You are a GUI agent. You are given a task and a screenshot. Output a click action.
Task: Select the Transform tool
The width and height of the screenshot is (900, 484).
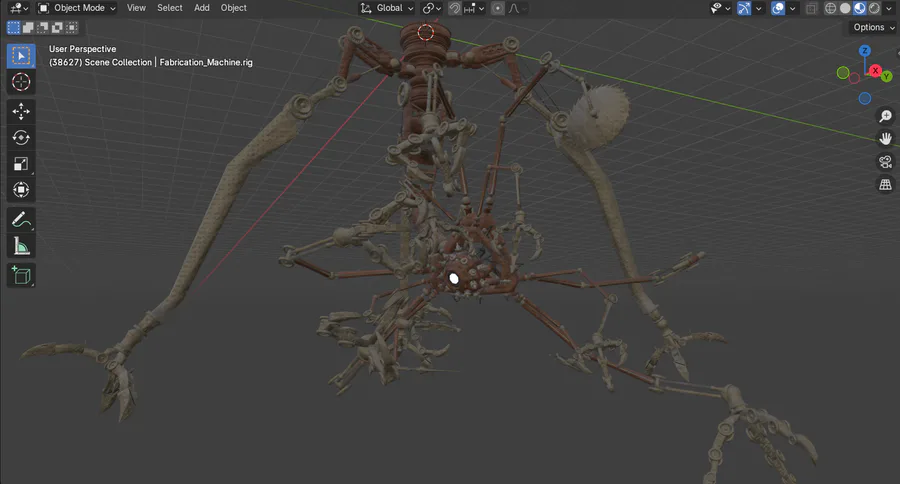pos(21,189)
